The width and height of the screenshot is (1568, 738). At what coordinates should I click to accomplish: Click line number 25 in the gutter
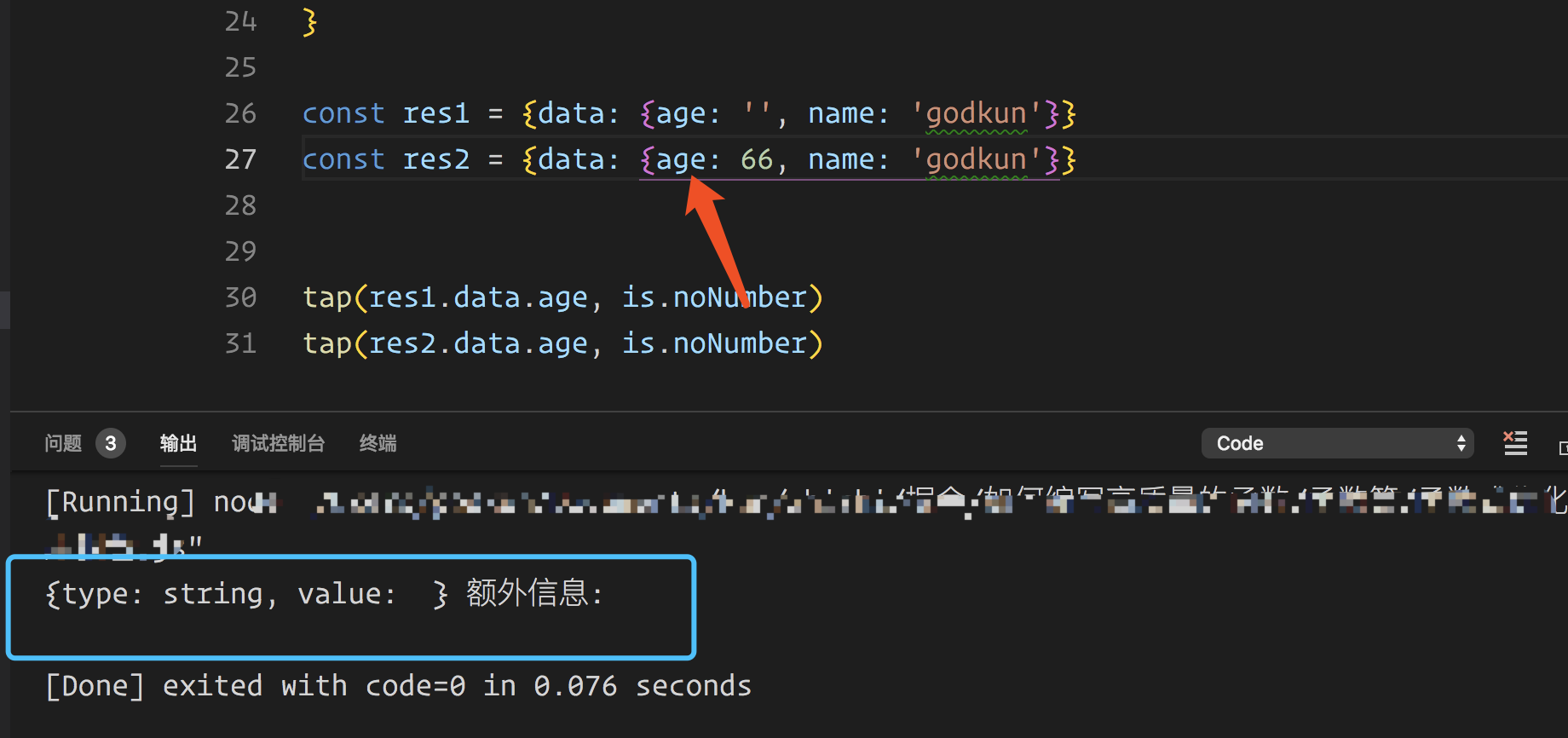point(240,67)
